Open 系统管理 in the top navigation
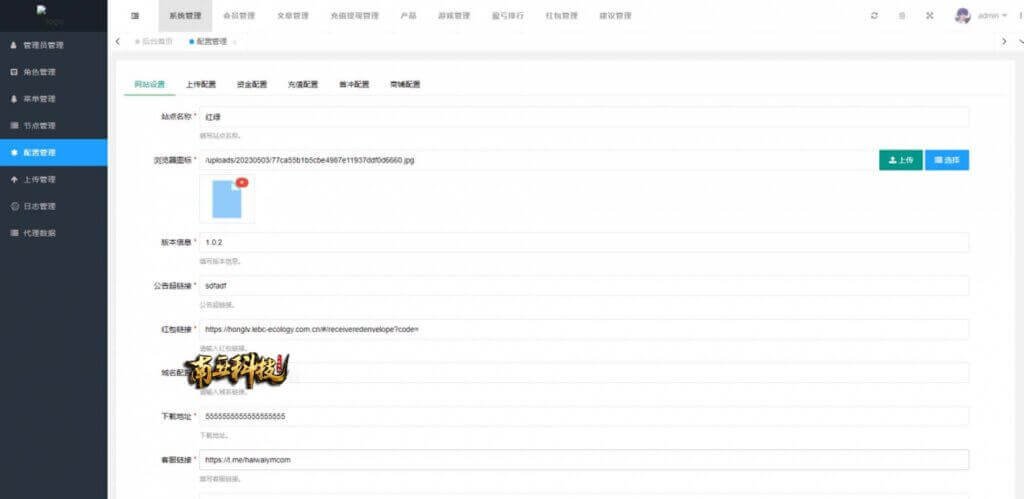The image size is (1024, 499). click(185, 16)
